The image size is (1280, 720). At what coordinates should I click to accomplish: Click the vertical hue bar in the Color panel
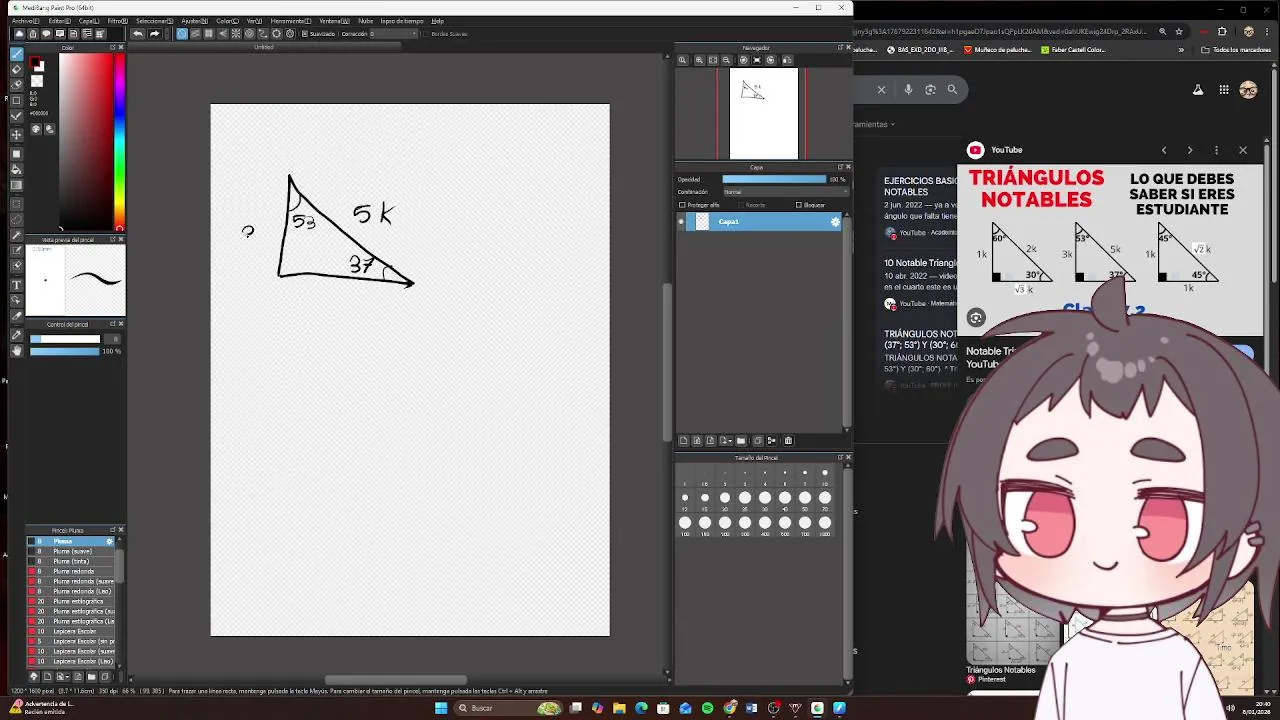[x=119, y=140]
